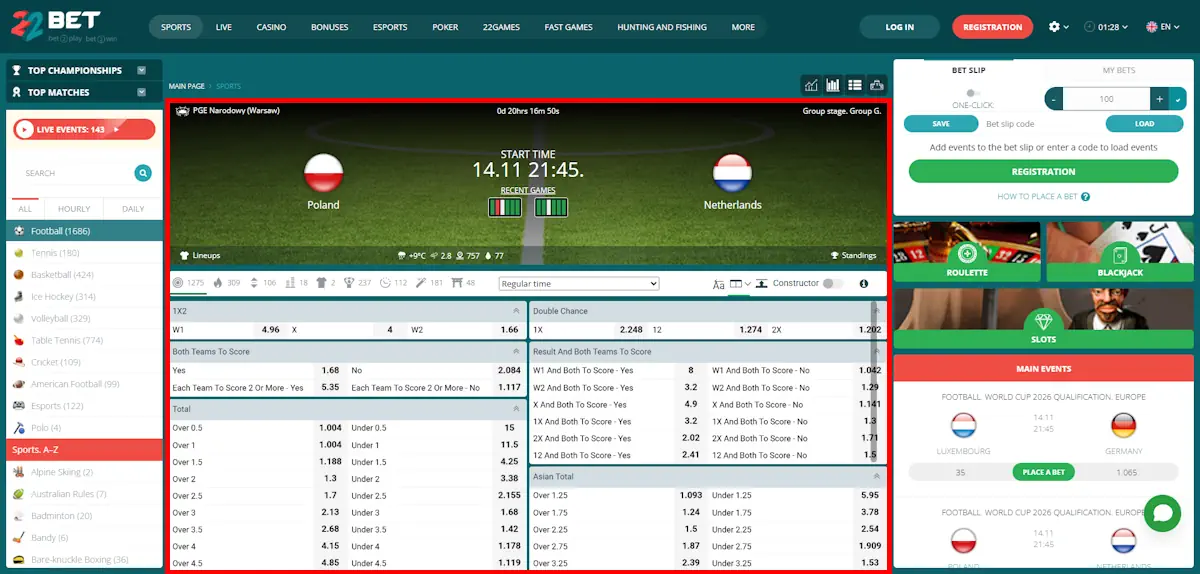Open the column layout dropdown
The height and width of the screenshot is (574, 1200).
tap(740, 284)
